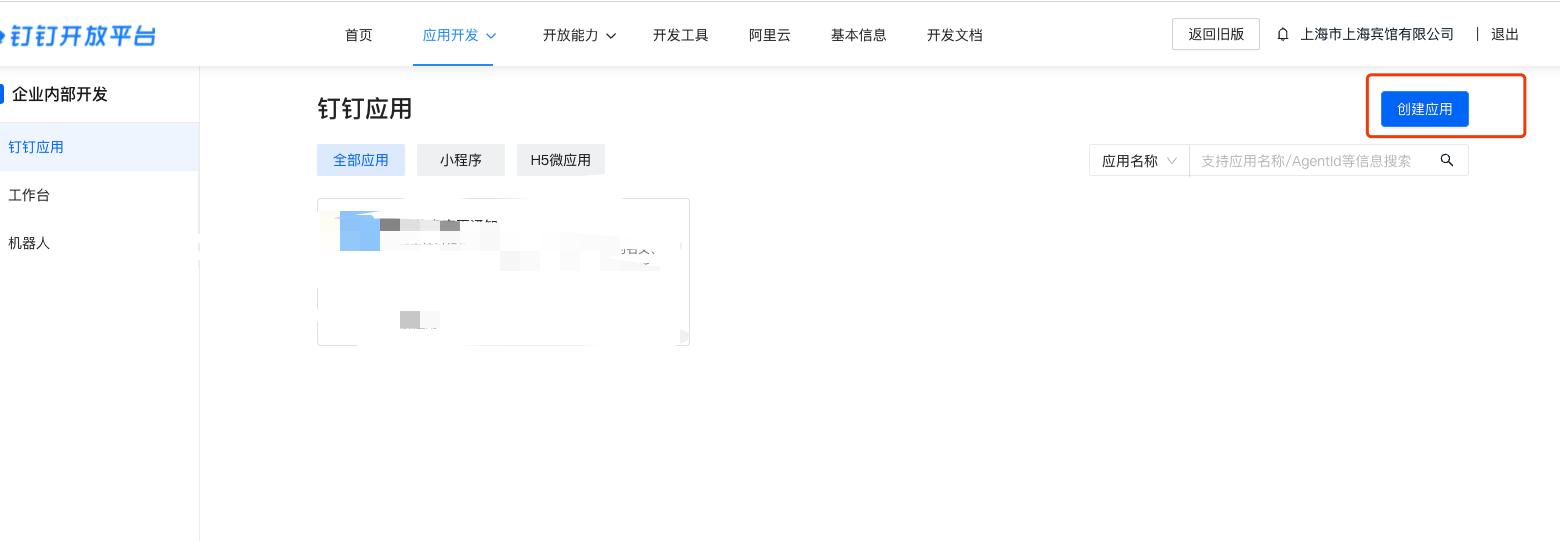The image size is (1560, 541).
Task: Expand the 应用开发 dropdown menu
Action: click(460, 35)
